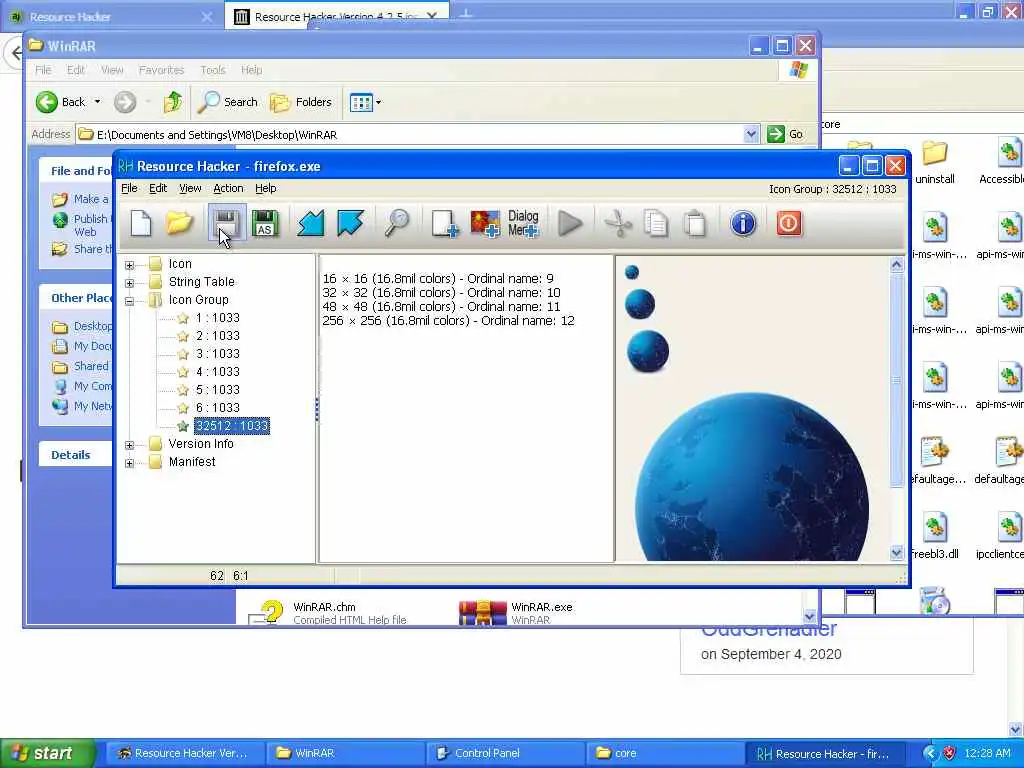1024x768 pixels.
Task: Click preview pane scrollbar up arrow
Action: point(897,264)
